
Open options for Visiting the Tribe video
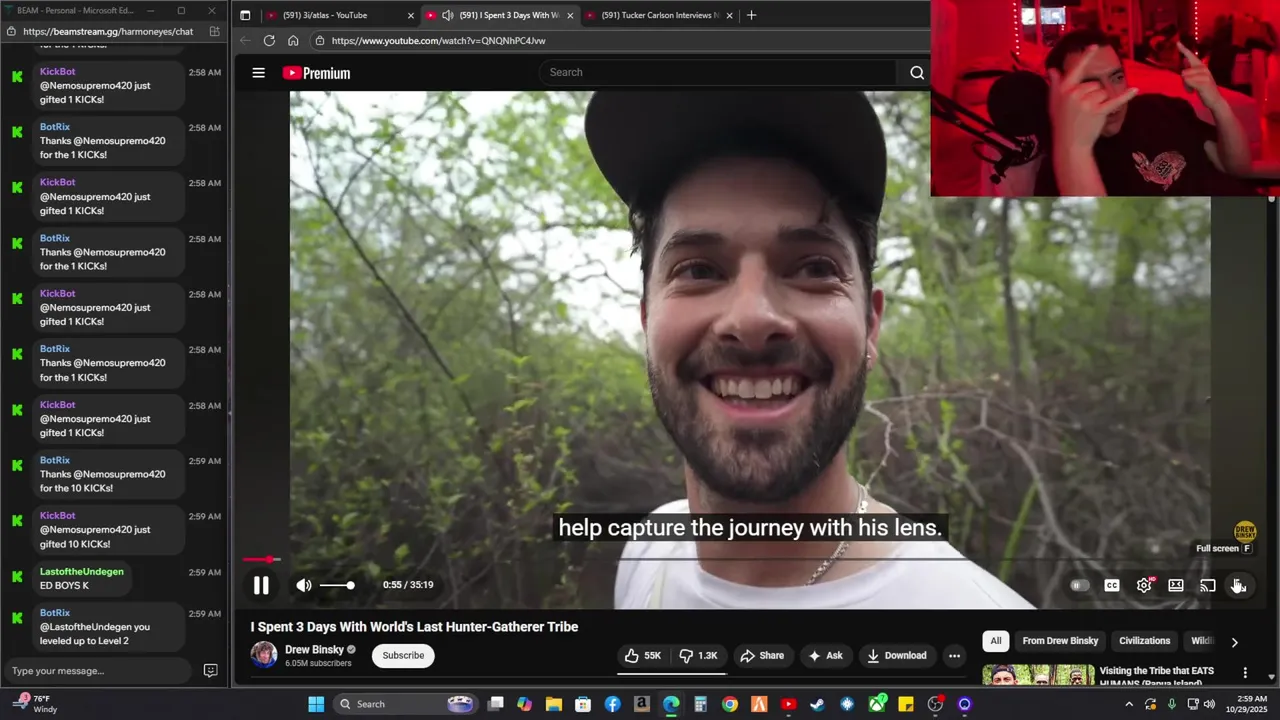(x=1245, y=673)
